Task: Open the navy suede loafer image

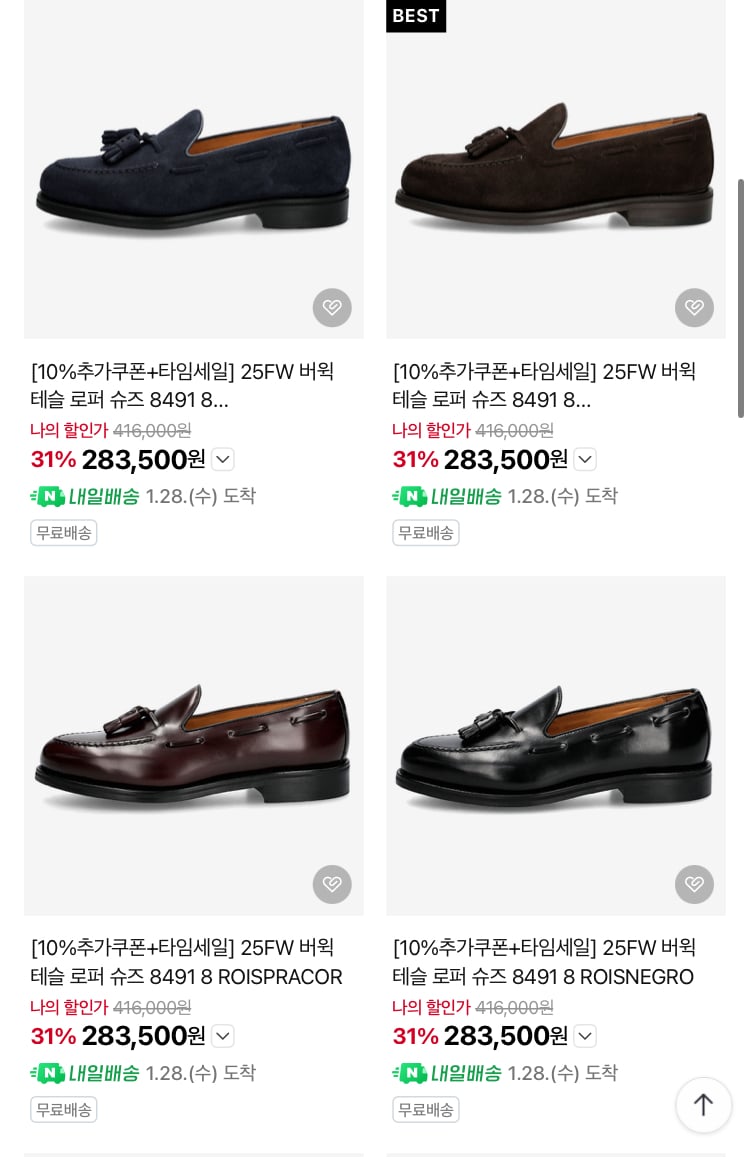Action: 194,170
